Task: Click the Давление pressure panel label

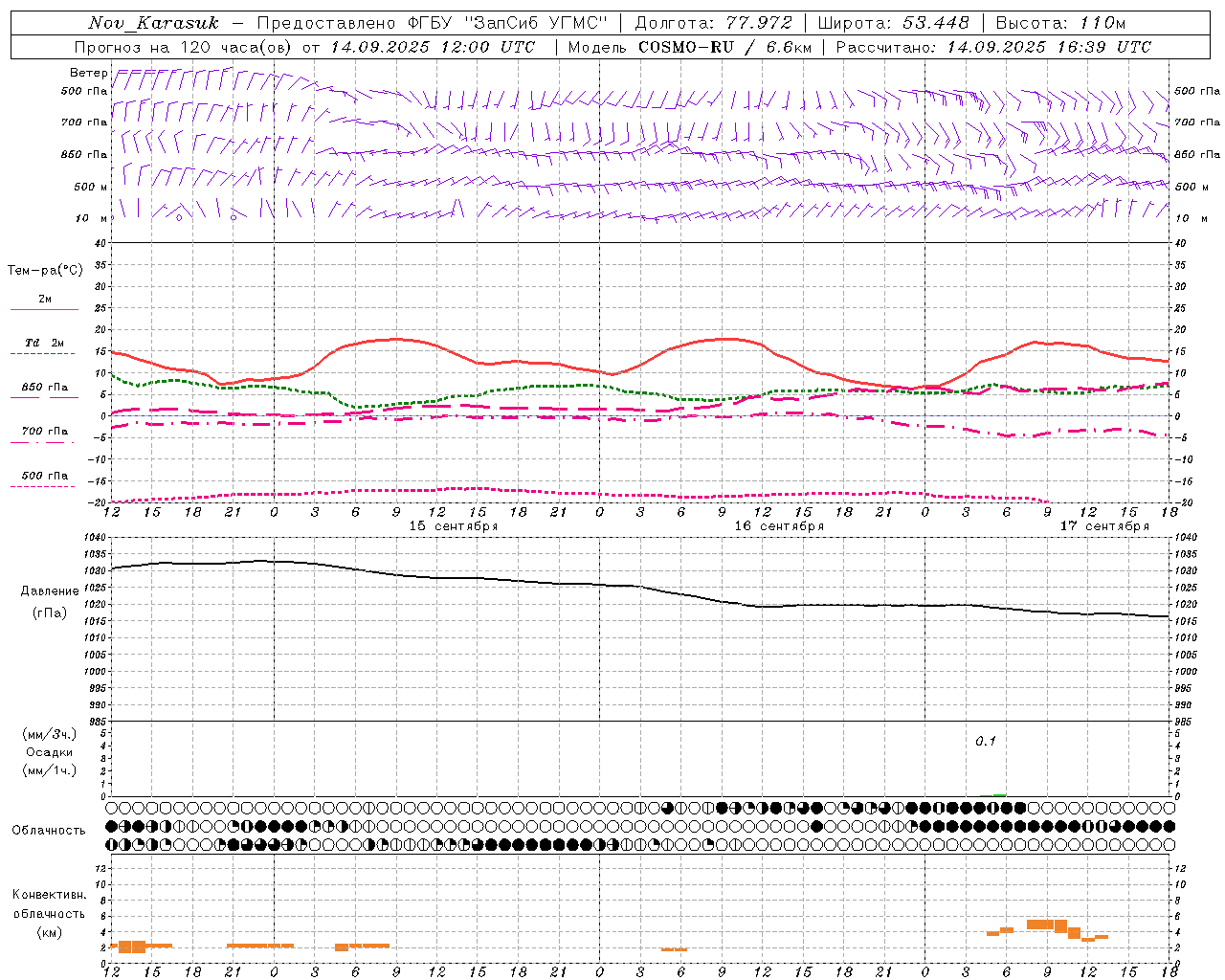Action: pyautogui.click(x=50, y=591)
